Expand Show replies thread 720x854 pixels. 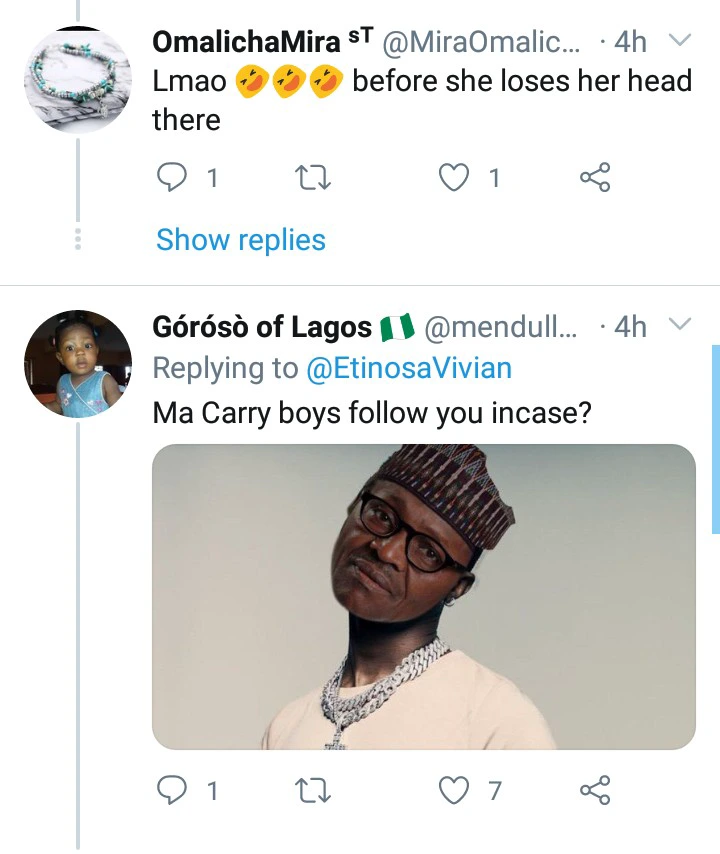click(241, 240)
